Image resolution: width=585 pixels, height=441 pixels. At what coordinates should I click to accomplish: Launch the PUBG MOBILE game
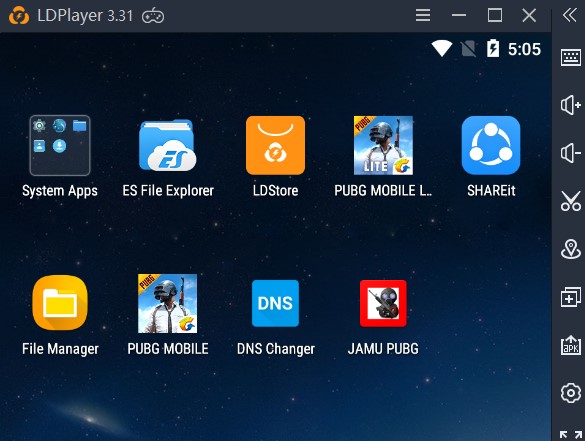pyautogui.click(x=168, y=303)
